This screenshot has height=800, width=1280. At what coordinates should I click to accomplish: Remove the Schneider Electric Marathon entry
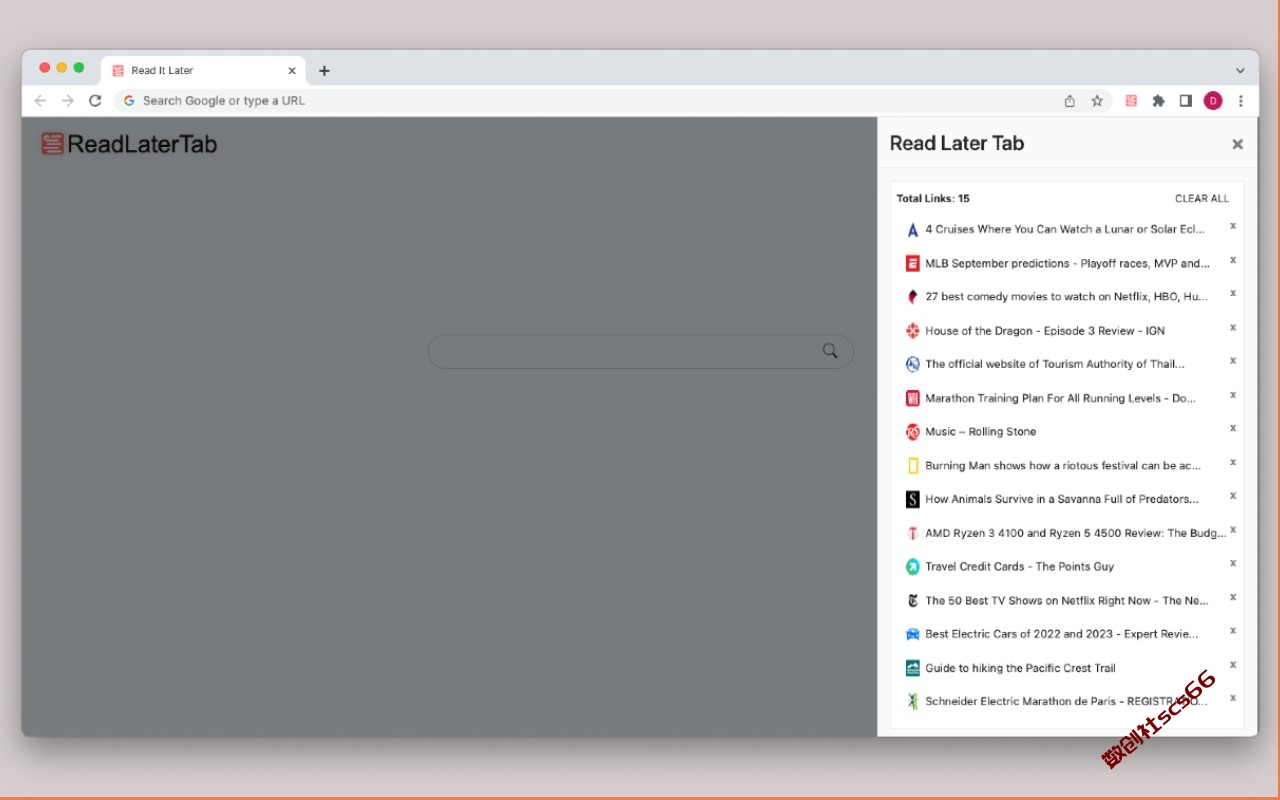pos(1233,698)
